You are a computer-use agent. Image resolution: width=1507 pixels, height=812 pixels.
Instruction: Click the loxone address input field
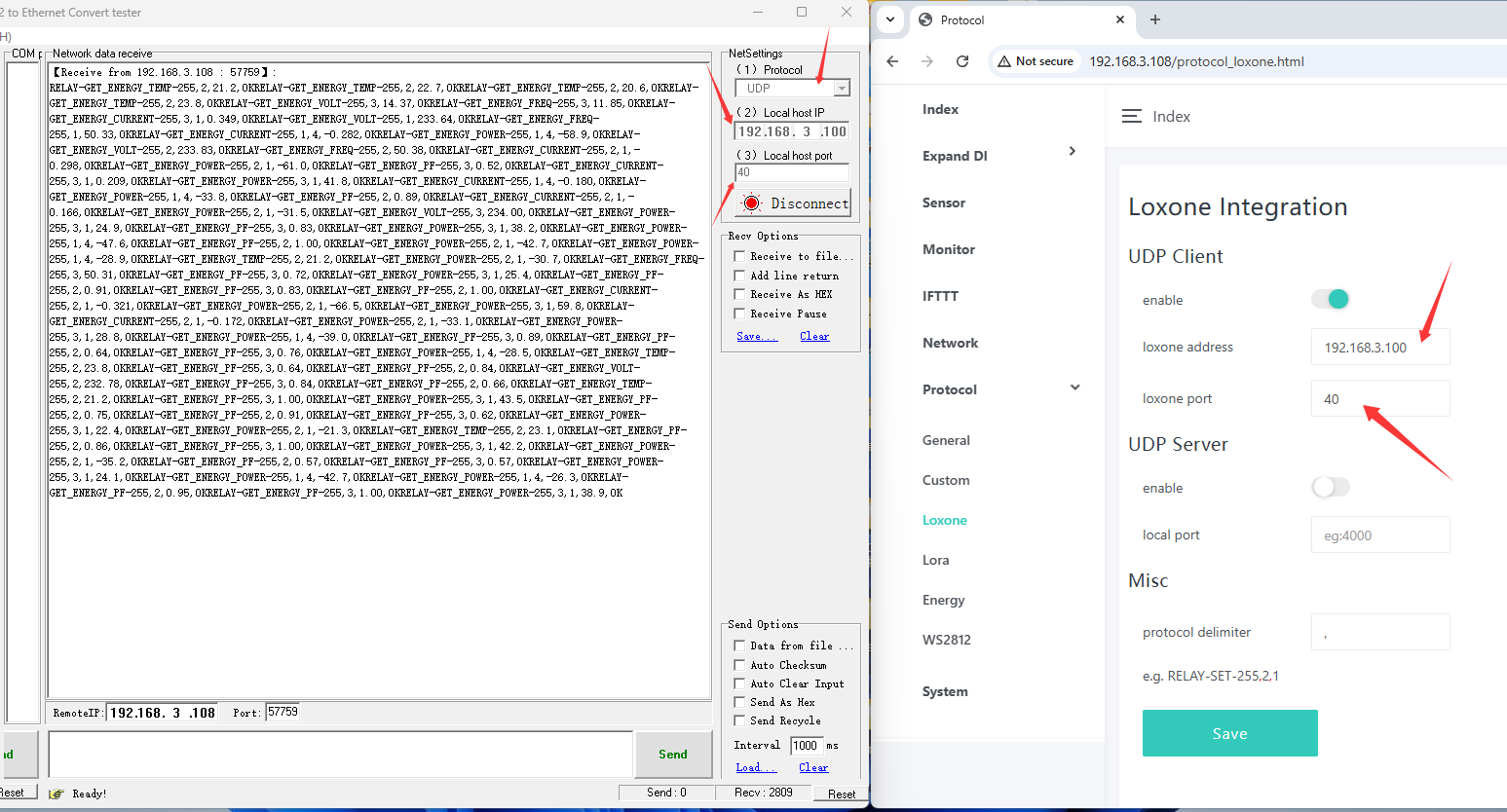pyautogui.click(x=1380, y=347)
